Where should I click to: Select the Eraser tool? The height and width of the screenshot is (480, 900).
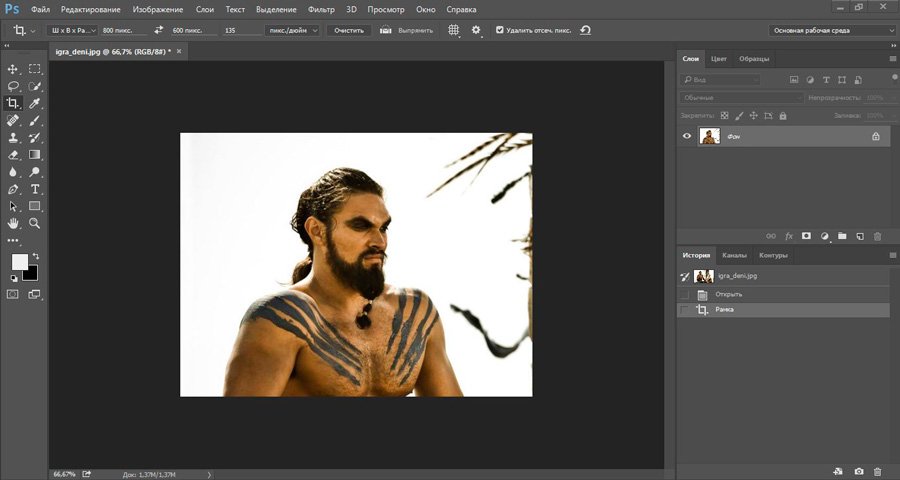[x=12, y=154]
